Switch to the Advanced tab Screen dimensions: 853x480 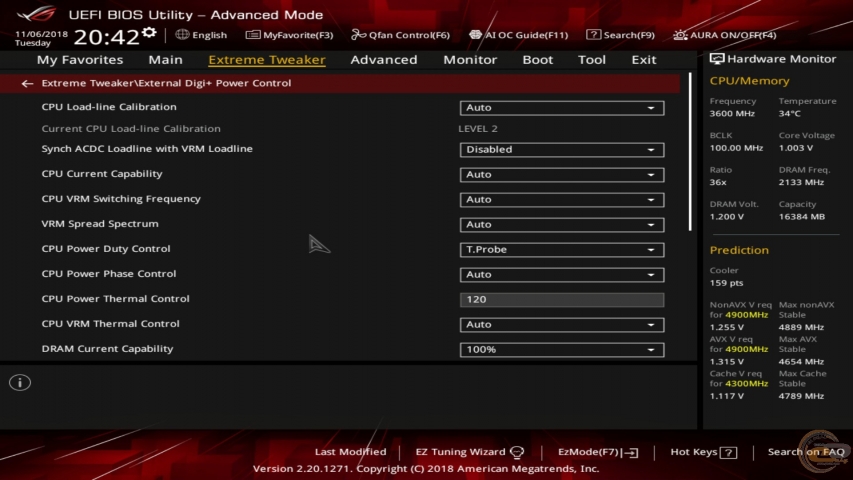click(384, 60)
